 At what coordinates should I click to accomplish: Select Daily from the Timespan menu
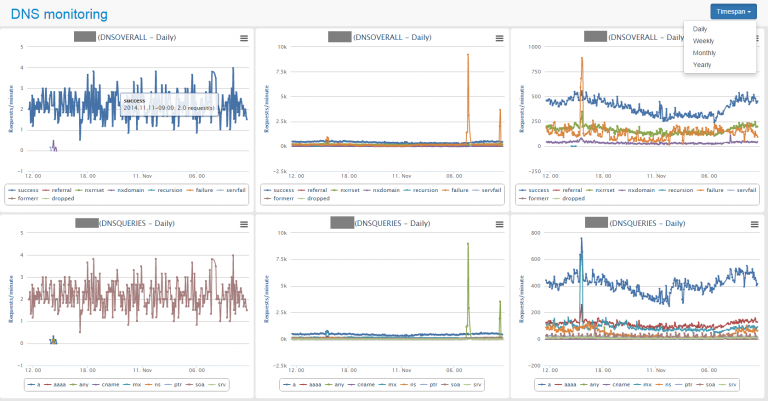[x=700, y=29]
